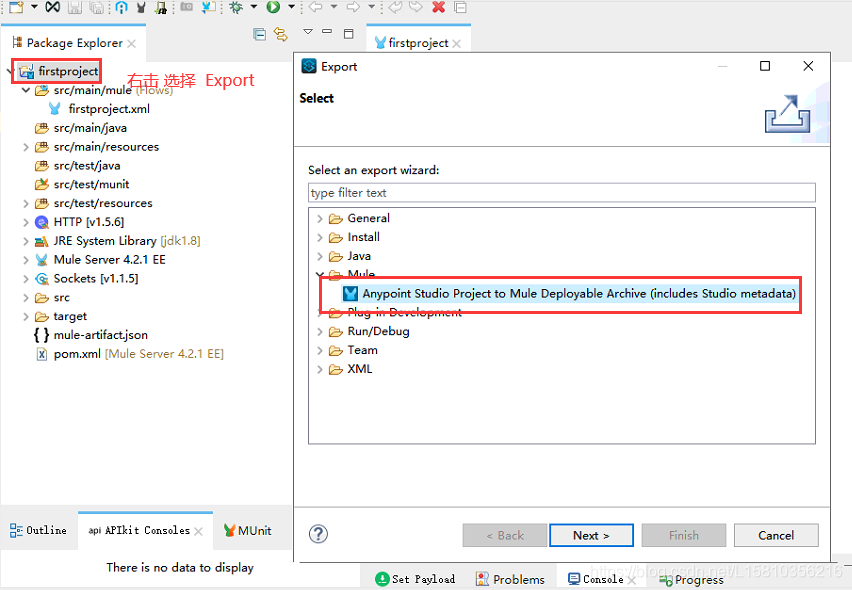Image resolution: width=852 pixels, height=590 pixels.
Task: Click the New wizard toolbar icon
Action: coord(17,7)
